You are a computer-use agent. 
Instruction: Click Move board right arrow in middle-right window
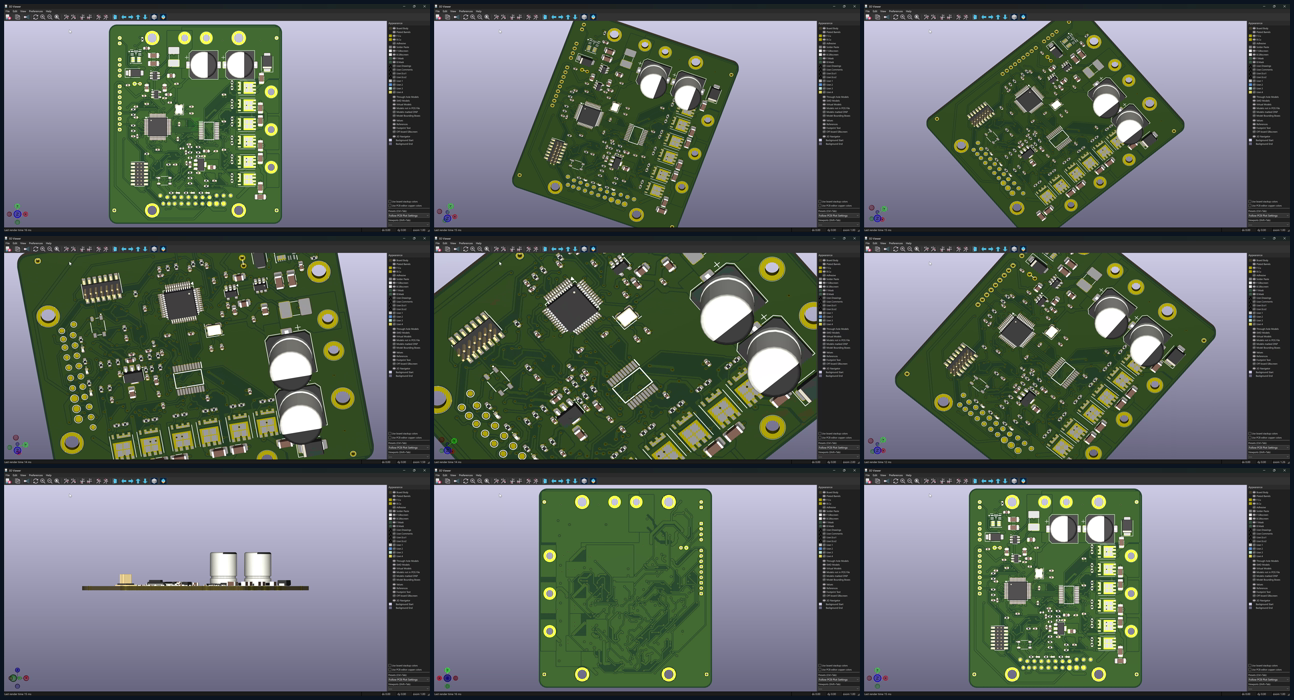click(x=991, y=249)
